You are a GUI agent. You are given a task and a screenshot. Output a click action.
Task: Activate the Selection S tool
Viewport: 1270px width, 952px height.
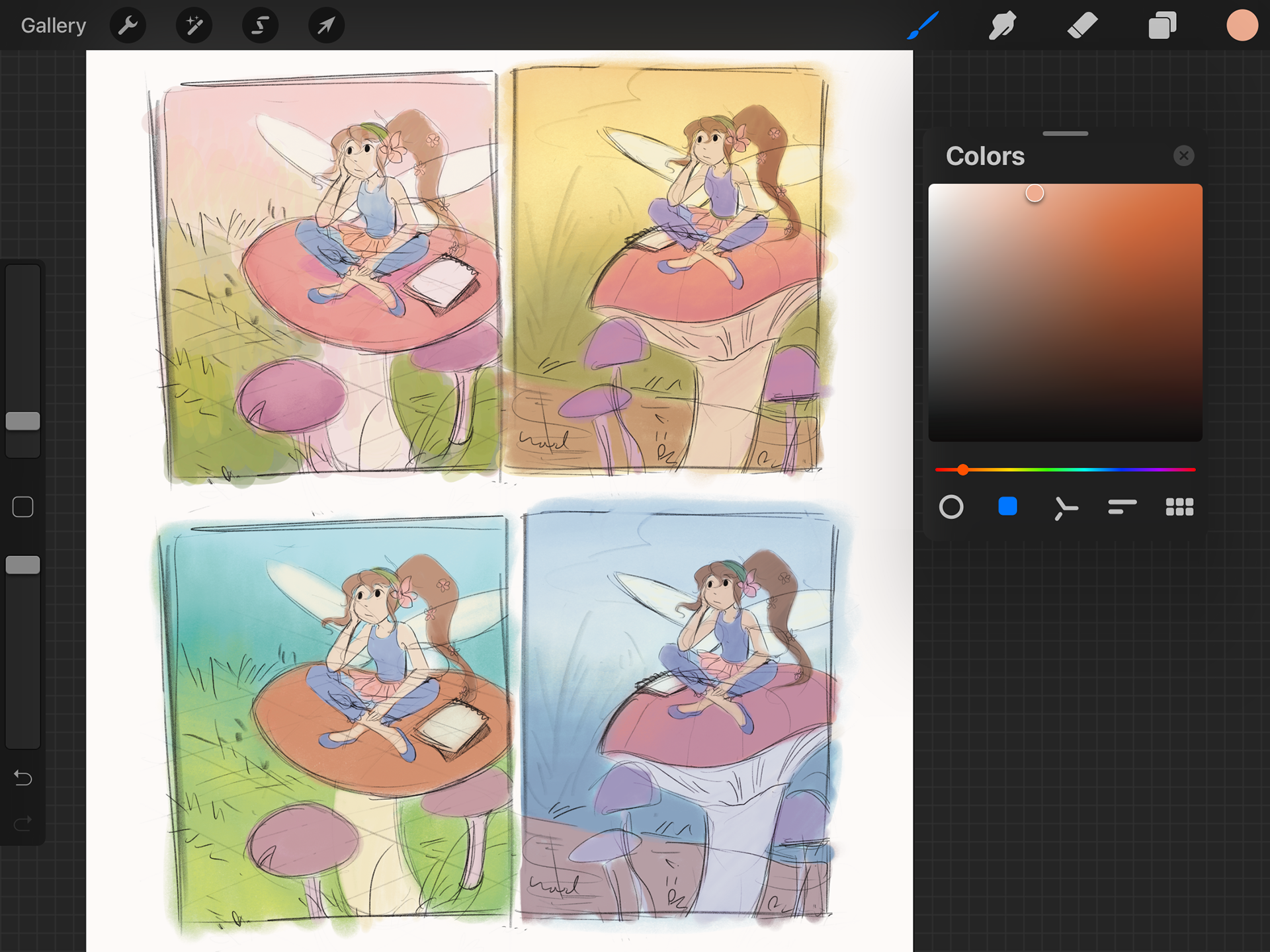coord(260,26)
